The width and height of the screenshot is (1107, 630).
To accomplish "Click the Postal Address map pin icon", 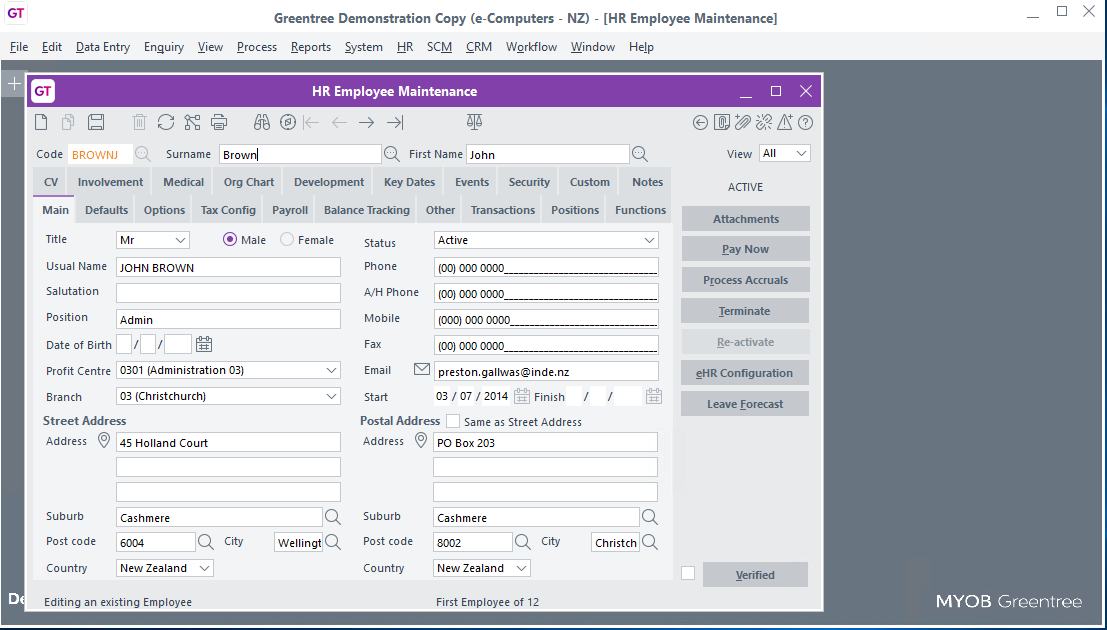I will (421, 441).
